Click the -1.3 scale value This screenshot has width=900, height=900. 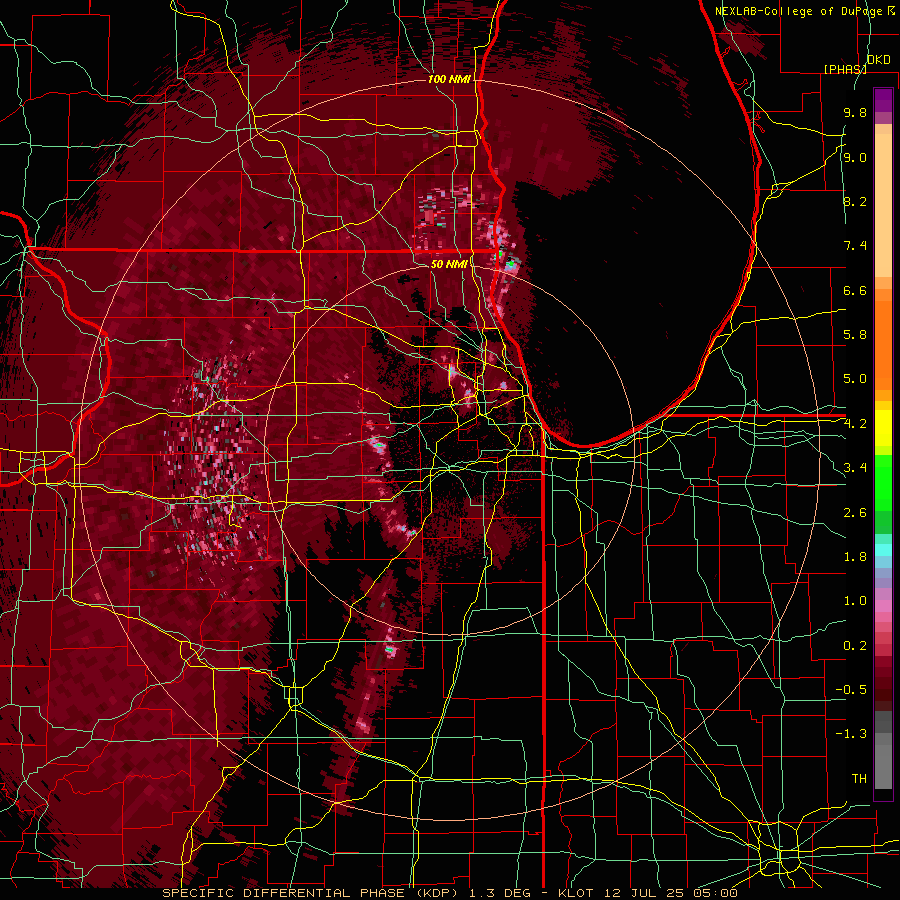click(851, 734)
